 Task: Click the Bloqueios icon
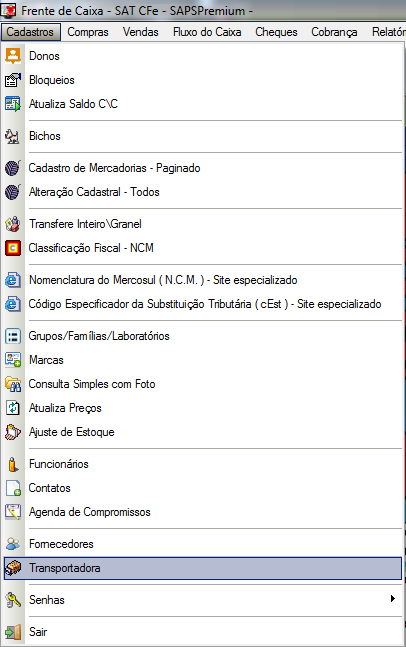click(13, 80)
